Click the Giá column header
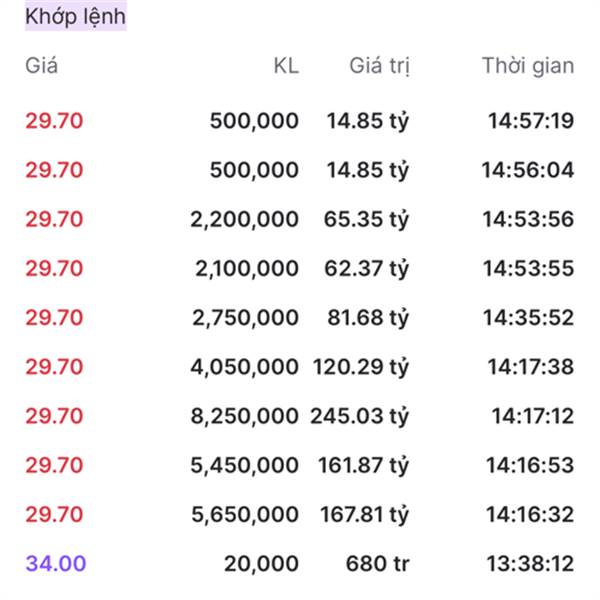The height and width of the screenshot is (600, 600). (41, 66)
